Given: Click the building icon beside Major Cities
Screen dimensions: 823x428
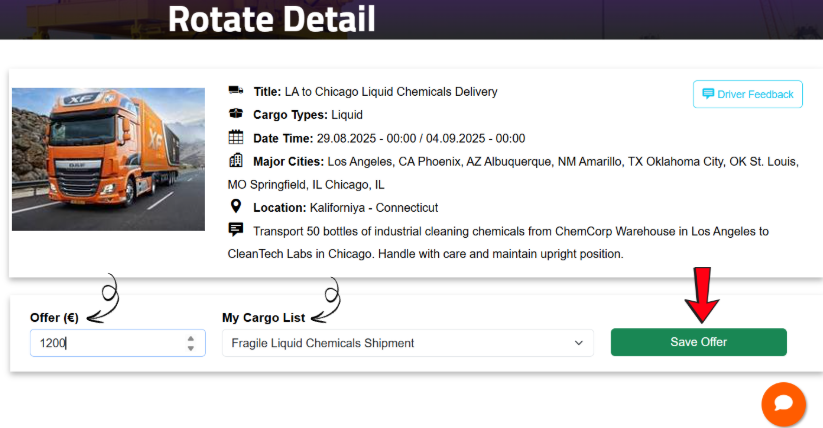Looking at the screenshot, I should (236, 160).
